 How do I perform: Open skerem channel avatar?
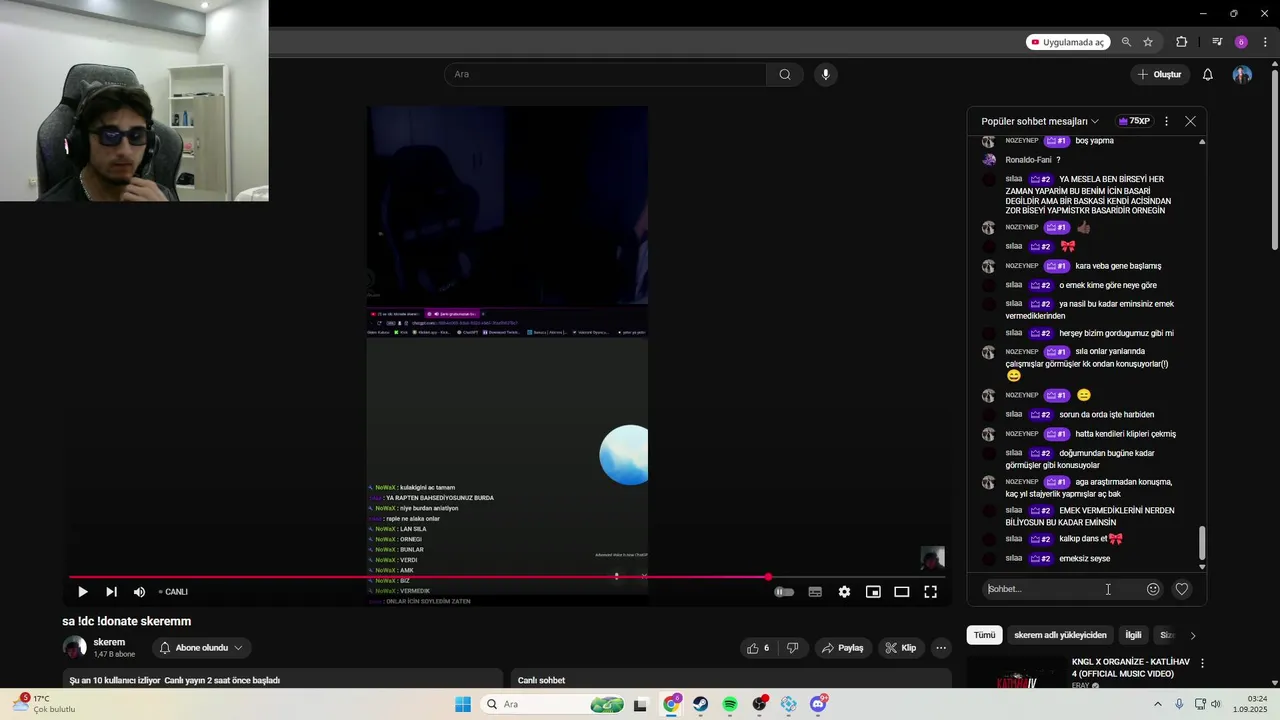(75, 648)
